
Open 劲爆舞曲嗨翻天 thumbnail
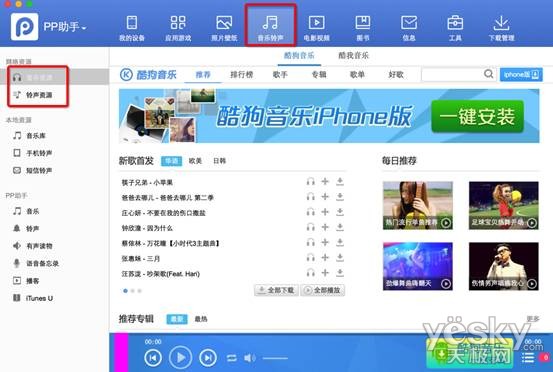418,266
